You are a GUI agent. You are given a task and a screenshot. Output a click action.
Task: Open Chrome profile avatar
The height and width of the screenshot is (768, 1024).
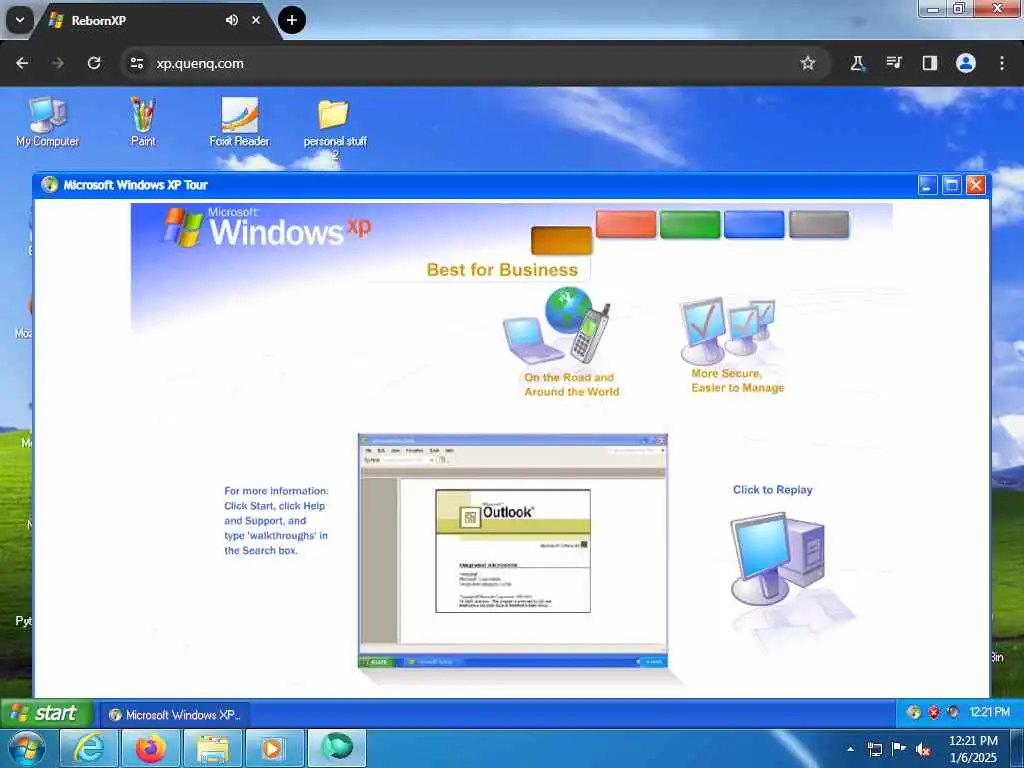(x=966, y=63)
